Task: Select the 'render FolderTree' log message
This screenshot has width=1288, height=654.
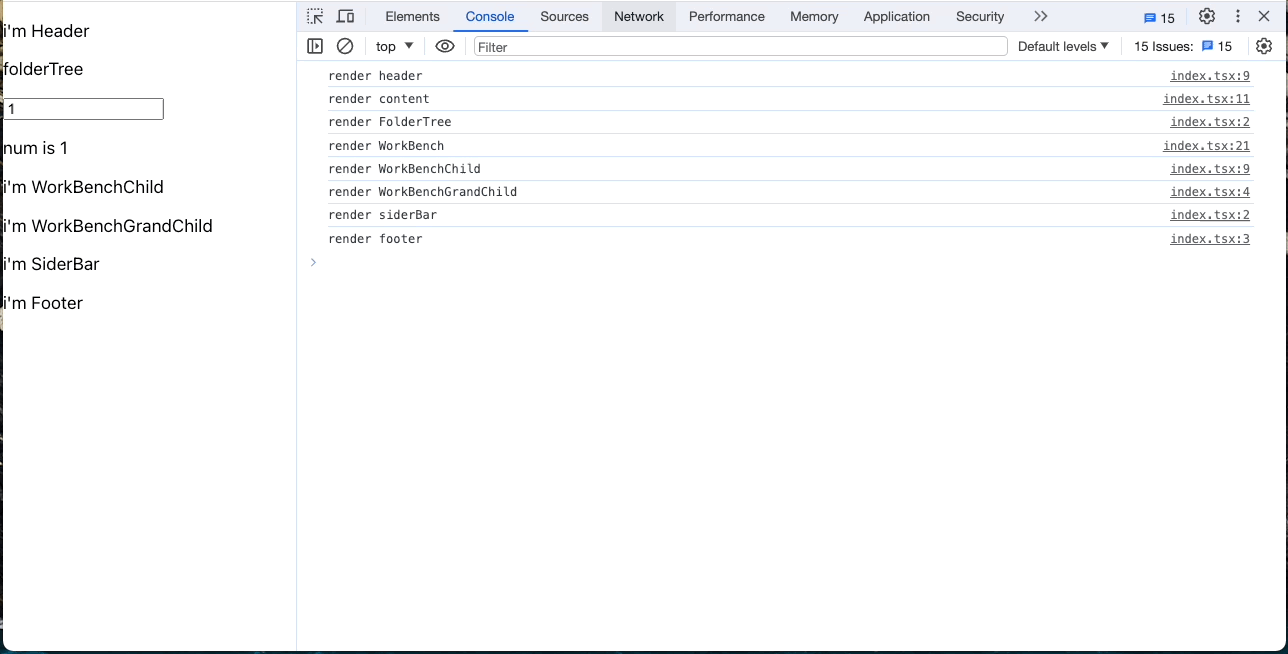Action: 390,122
